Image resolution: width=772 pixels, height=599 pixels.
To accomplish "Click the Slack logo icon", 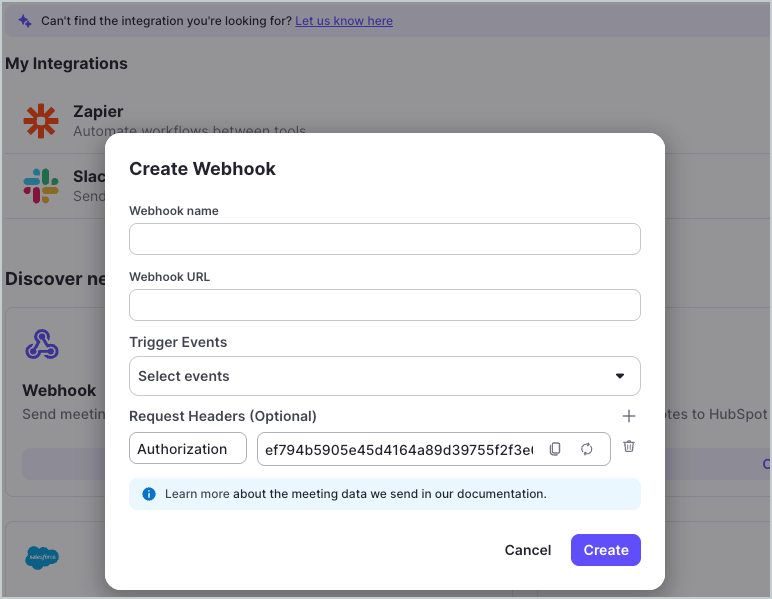I will (41, 185).
